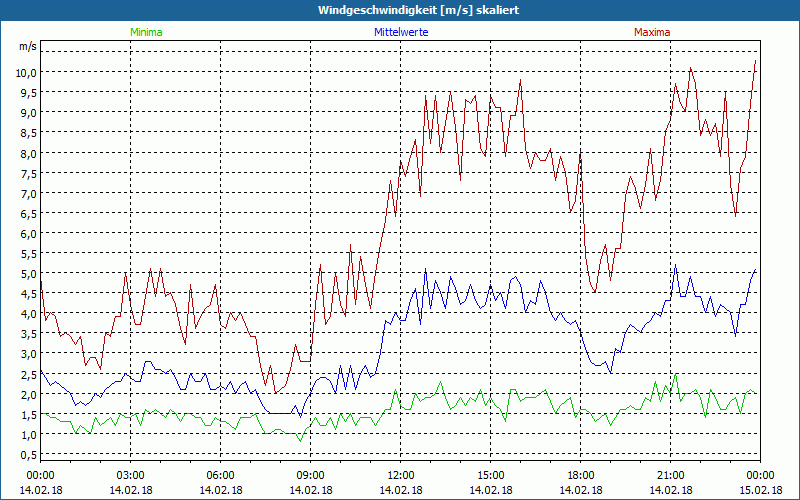Click the '1,5' y-axis value

point(28,414)
